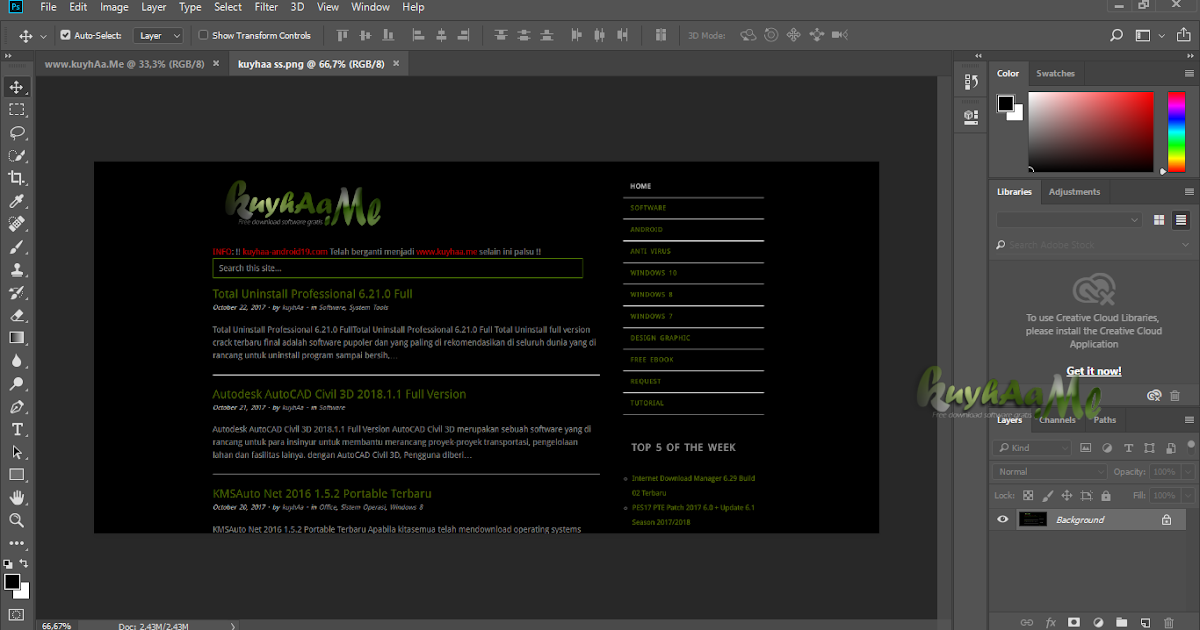This screenshot has width=1200, height=630.
Task: Activate the Hand tool
Action: click(17, 497)
